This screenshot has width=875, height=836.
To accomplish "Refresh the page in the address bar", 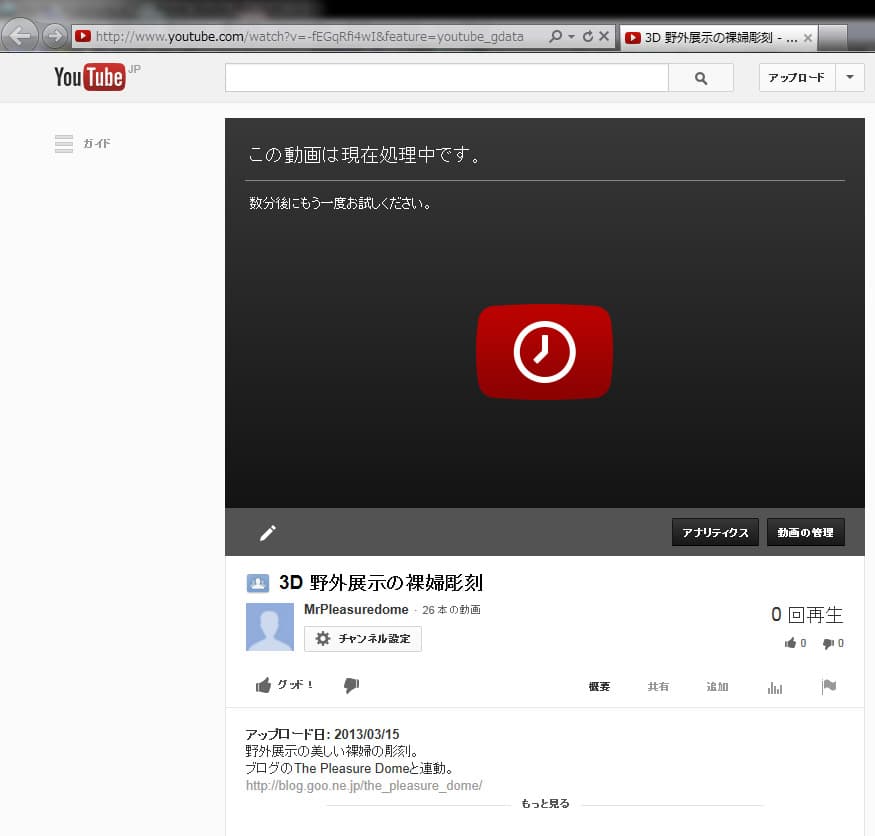I will point(587,37).
